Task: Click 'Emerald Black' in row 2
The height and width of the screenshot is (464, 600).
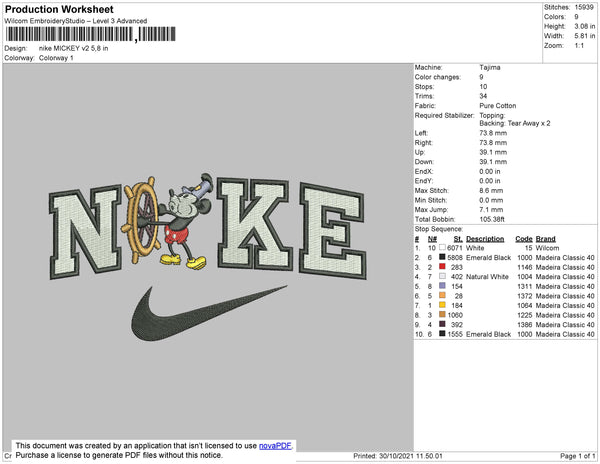Action: click(488, 257)
